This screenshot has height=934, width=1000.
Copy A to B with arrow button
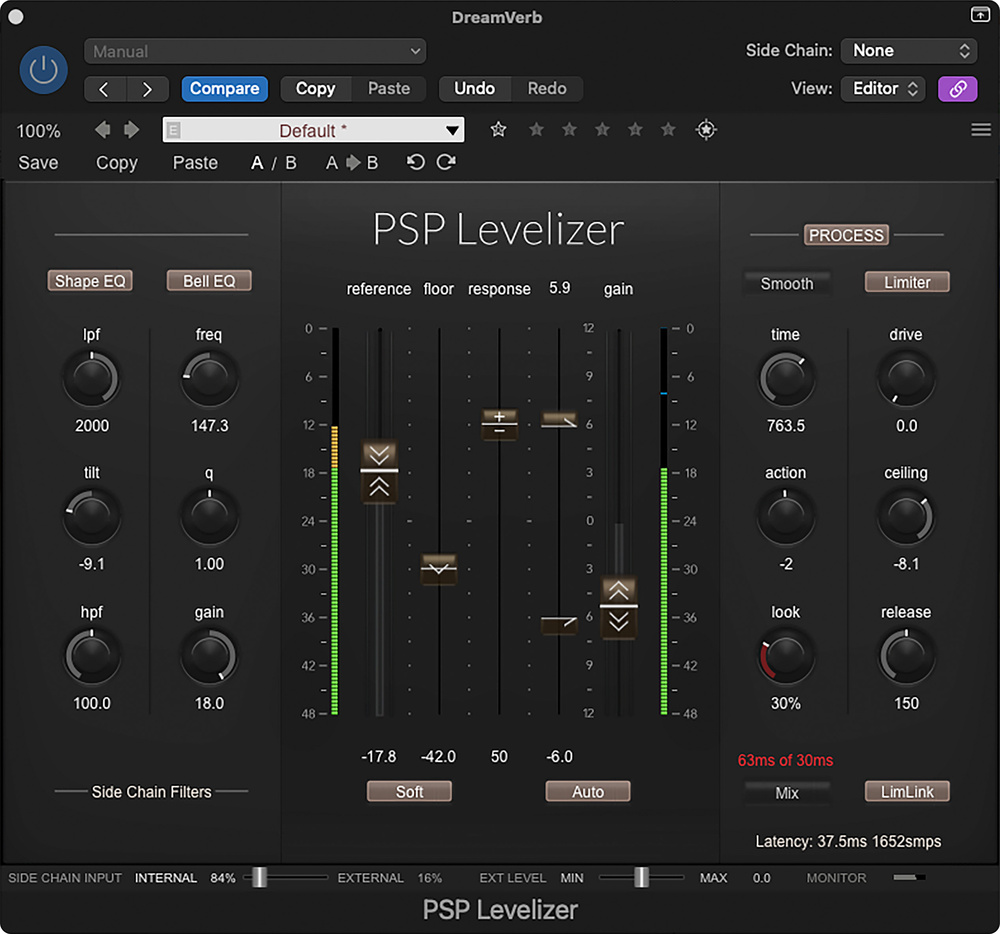coord(352,163)
